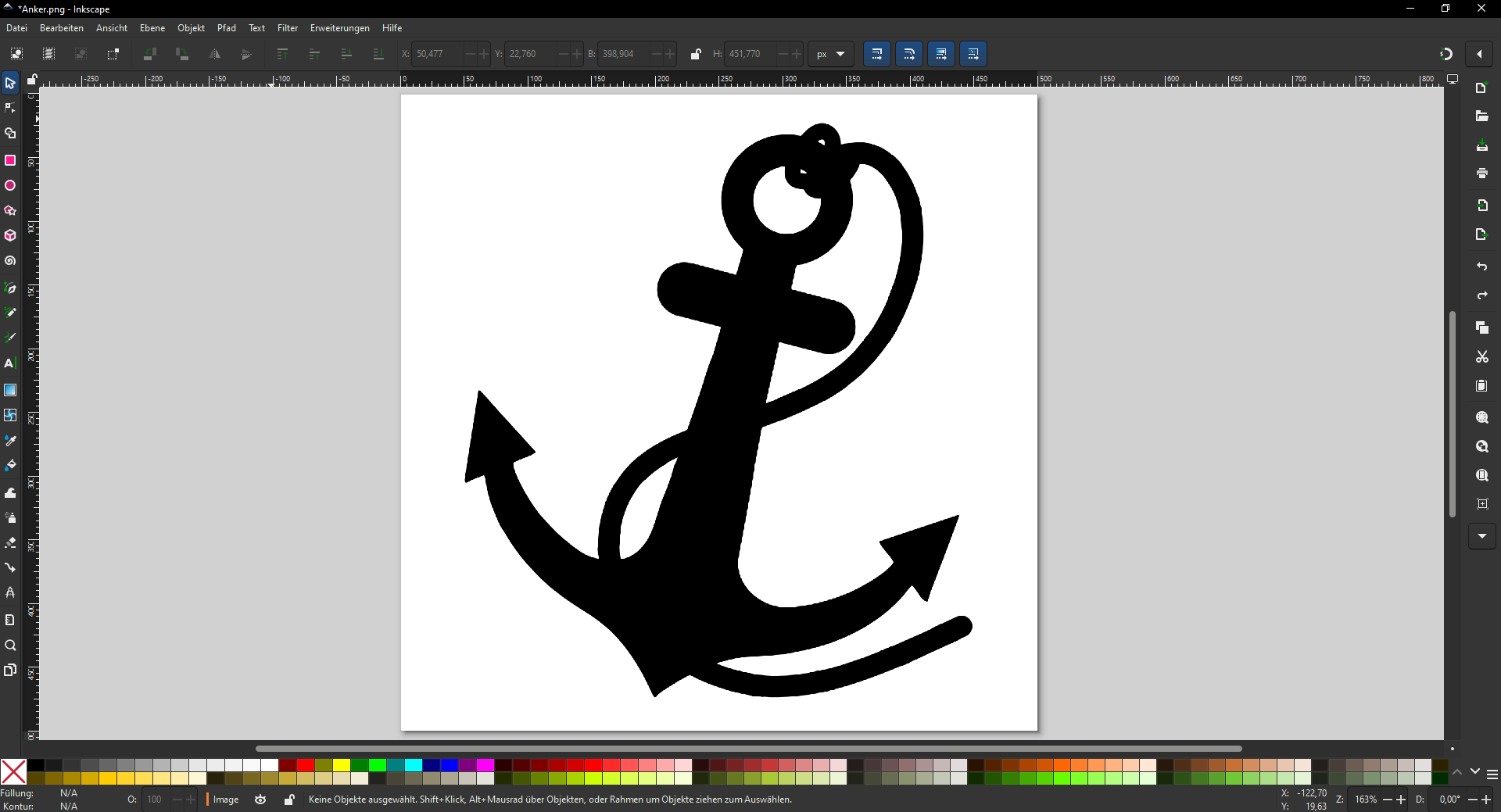This screenshot has height=812, width=1501.
Task: Click the Undo arrow icon
Action: coord(1481,266)
